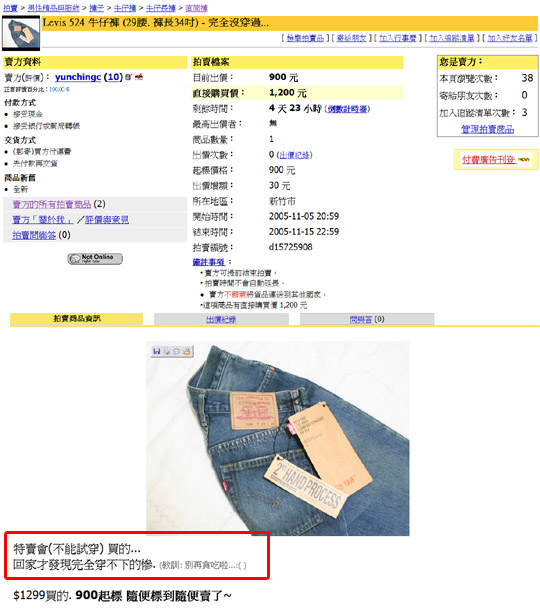Image resolution: width=540 pixels, height=612 pixels.
Task: Switch to the 出價紀錄 tab
Action: (x=221, y=319)
